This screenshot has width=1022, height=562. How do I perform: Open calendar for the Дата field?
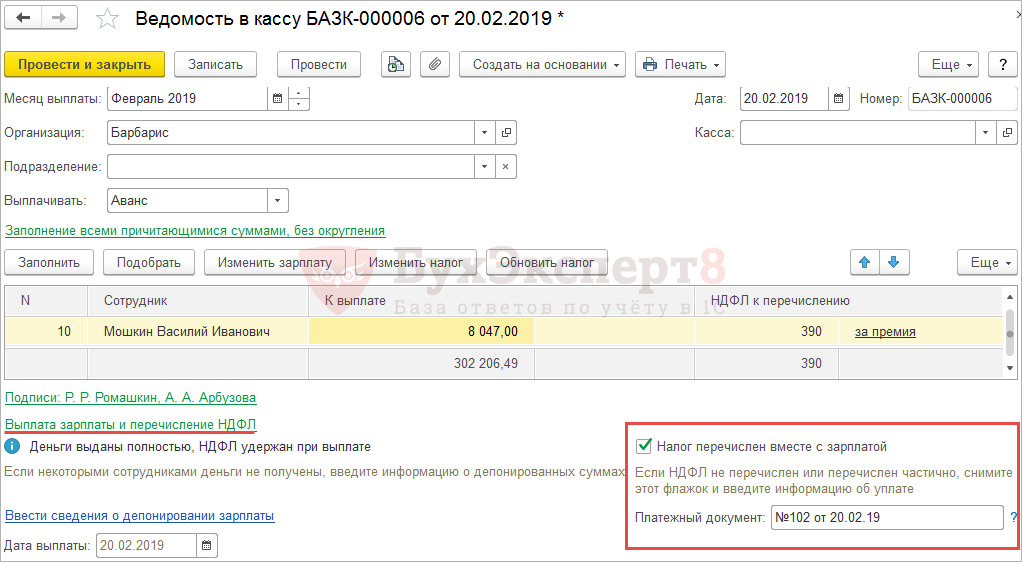click(x=839, y=99)
